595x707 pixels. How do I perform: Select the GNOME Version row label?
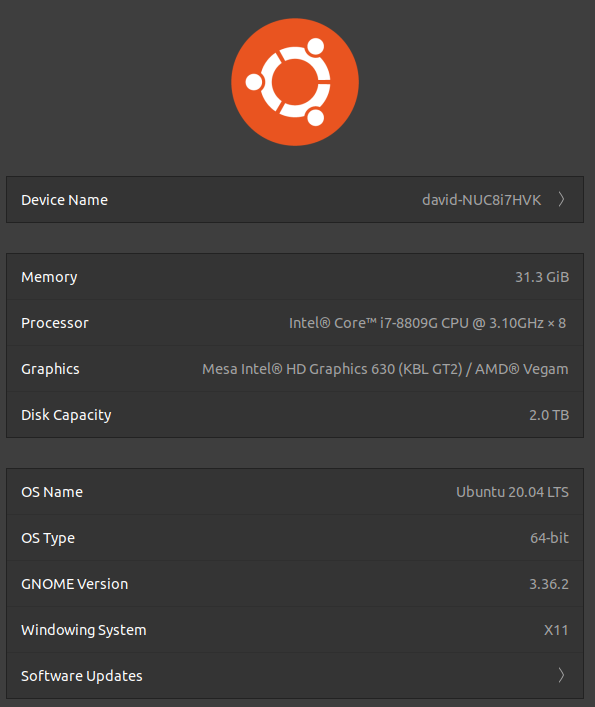click(x=75, y=584)
